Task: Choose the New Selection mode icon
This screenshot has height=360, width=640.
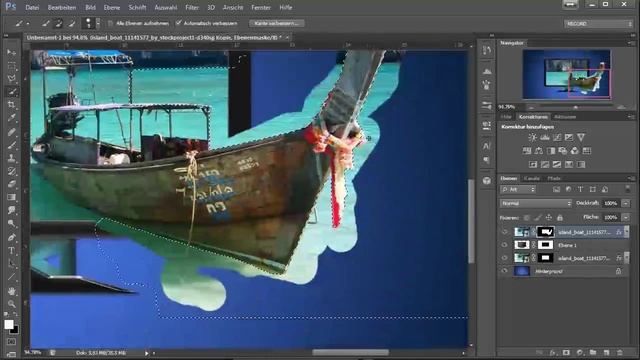Action: click(x=46, y=23)
